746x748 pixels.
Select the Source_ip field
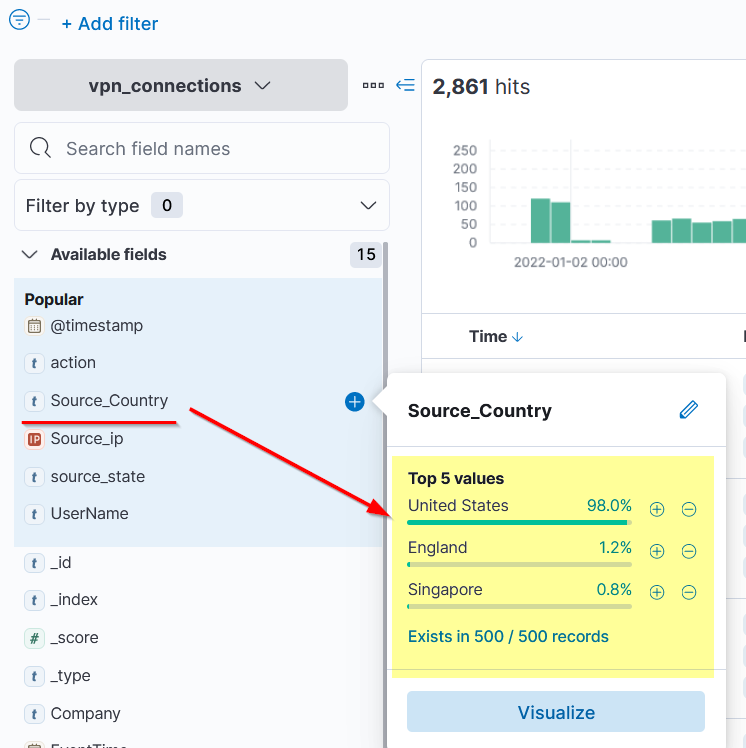(x=87, y=438)
